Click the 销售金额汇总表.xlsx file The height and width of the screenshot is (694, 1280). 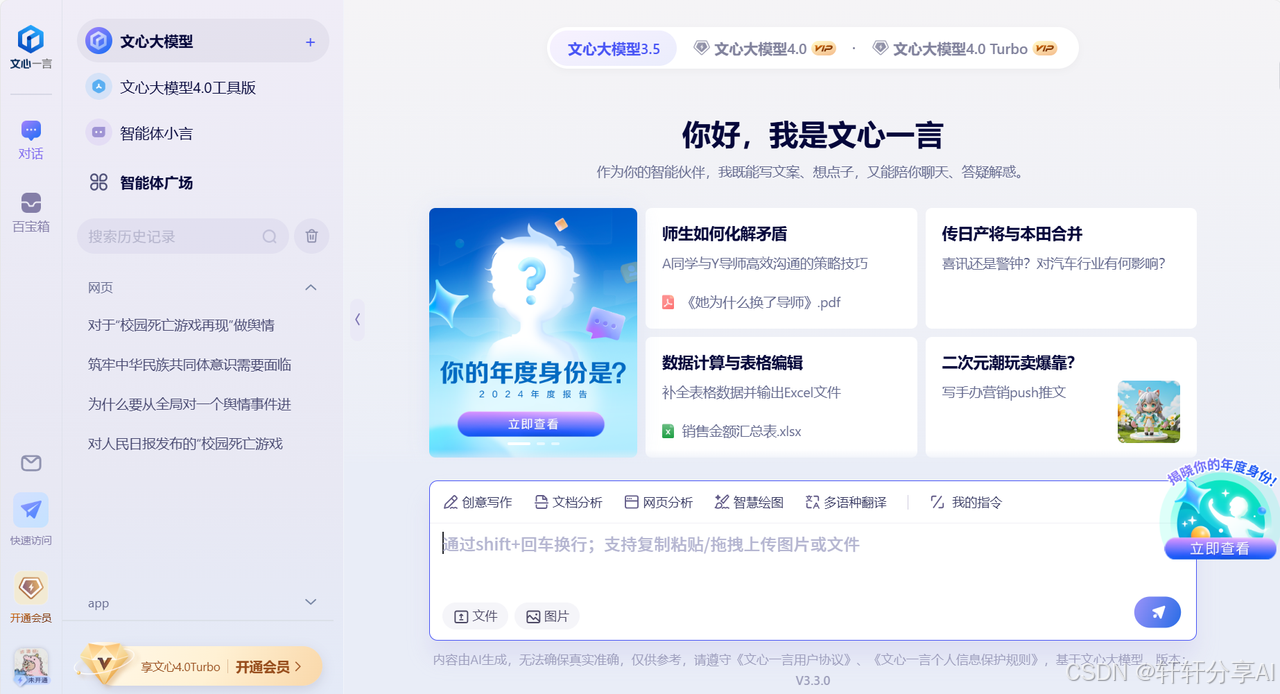[x=731, y=431]
